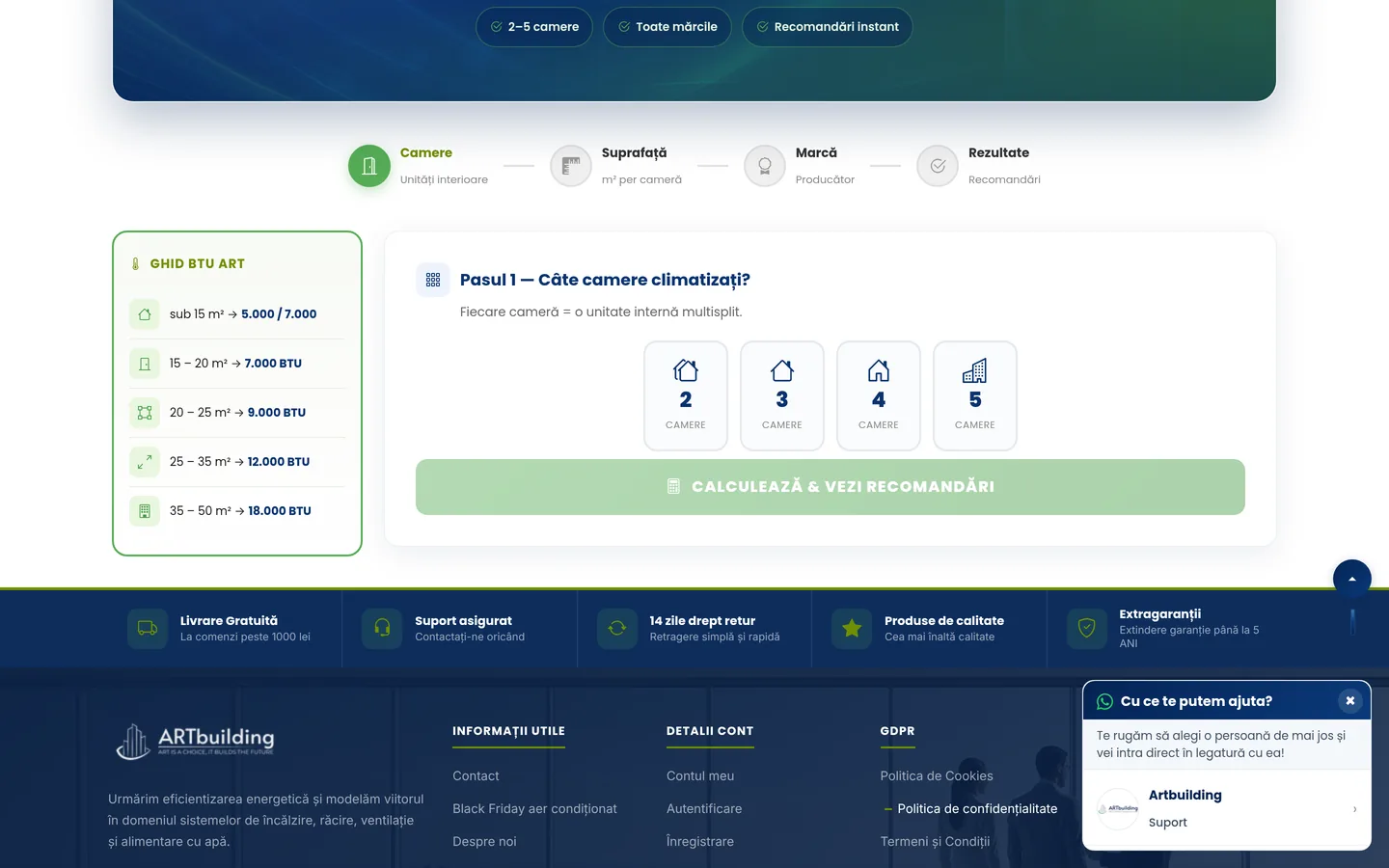The width and height of the screenshot is (1389, 868).
Task: Click the 12.000 BTU value
Action: [x=279, y=462]
